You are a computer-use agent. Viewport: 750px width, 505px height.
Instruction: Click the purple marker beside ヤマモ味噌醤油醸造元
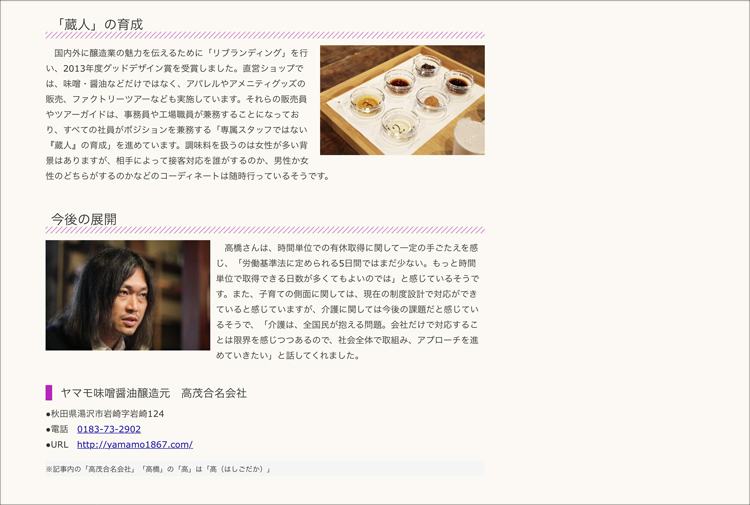49,393
